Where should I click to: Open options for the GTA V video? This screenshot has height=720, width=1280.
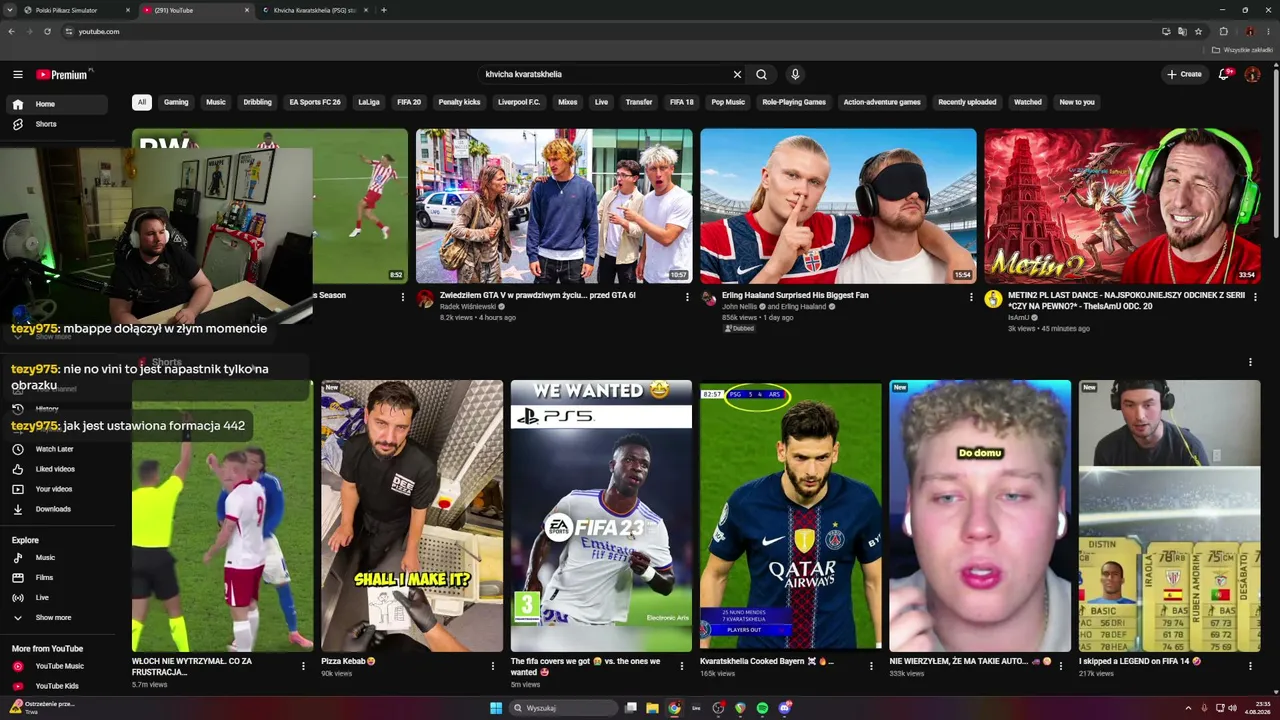(x=687, y=297)
